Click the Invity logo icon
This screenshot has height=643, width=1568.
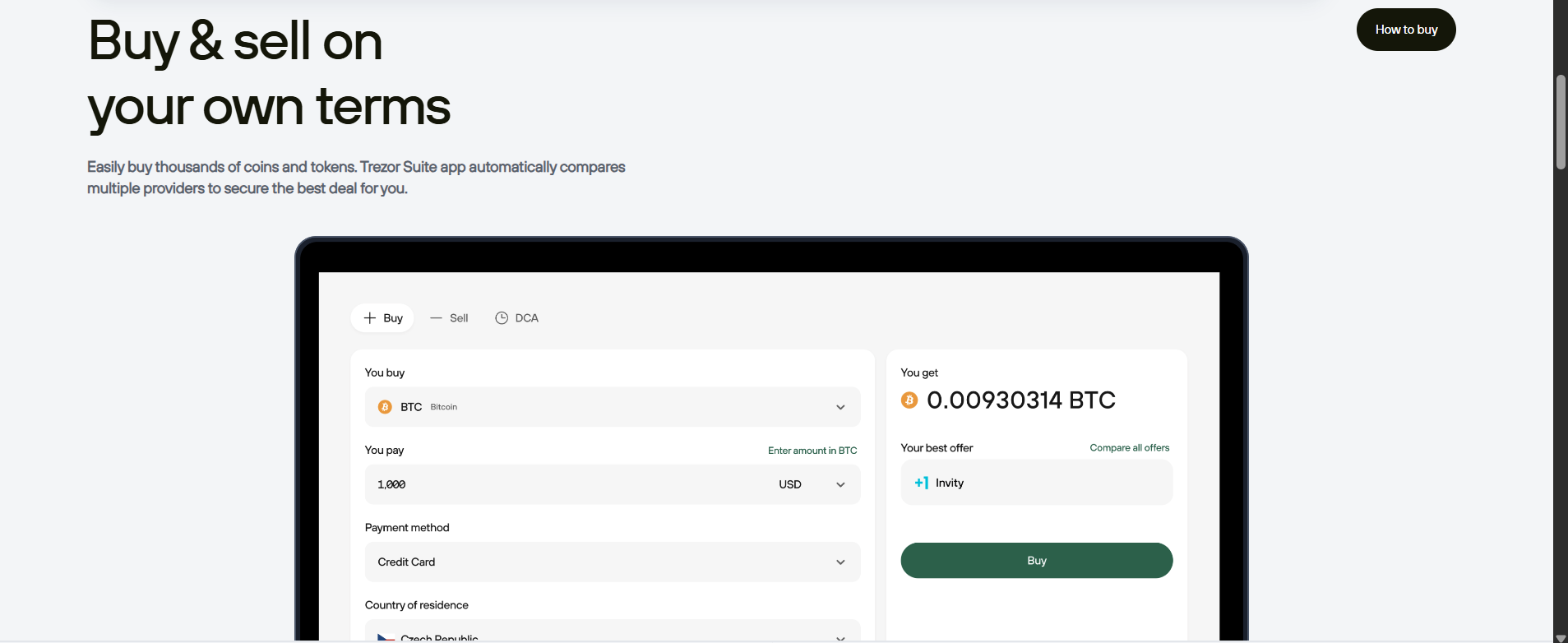click(922, 483)
